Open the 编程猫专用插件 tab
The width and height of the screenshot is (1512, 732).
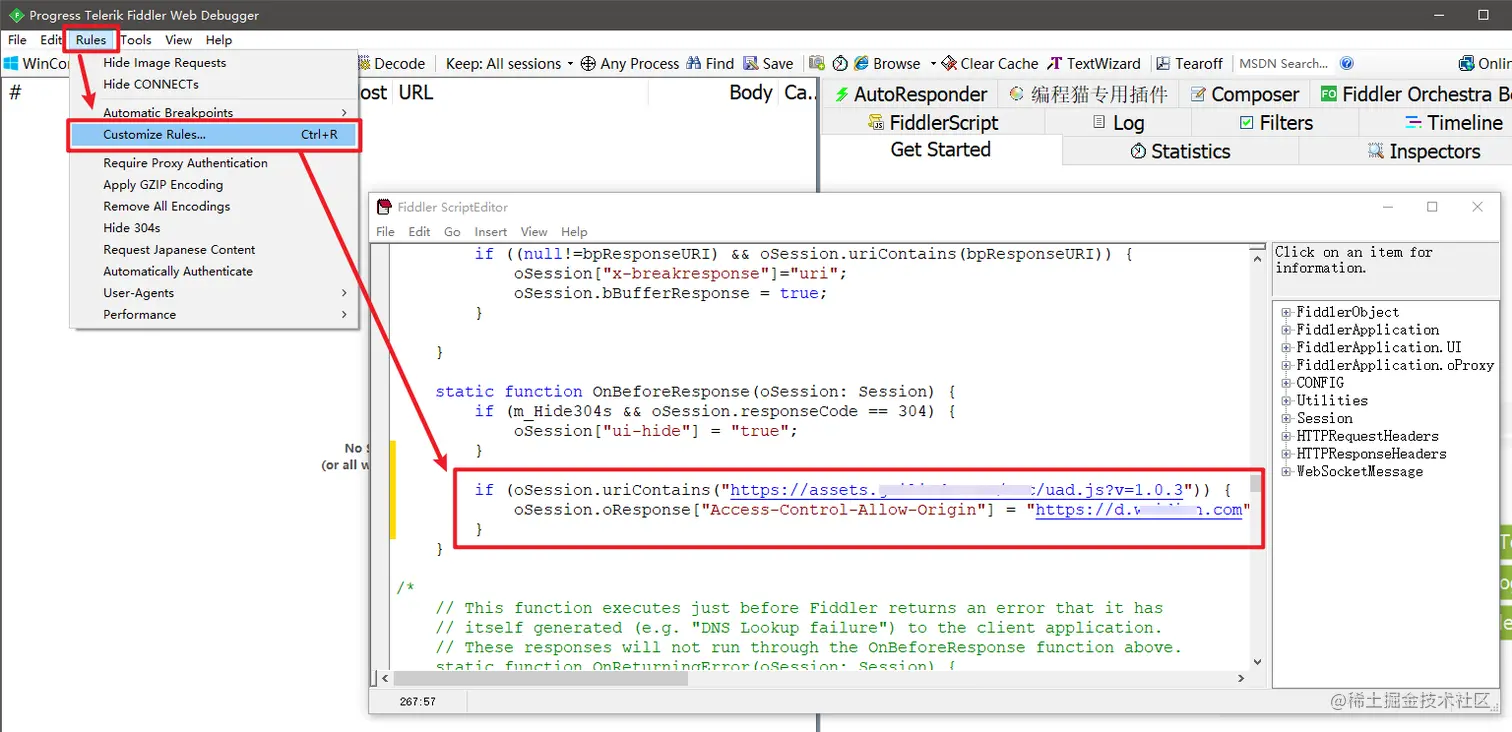pyautogui.click(x=1088, y=94)
